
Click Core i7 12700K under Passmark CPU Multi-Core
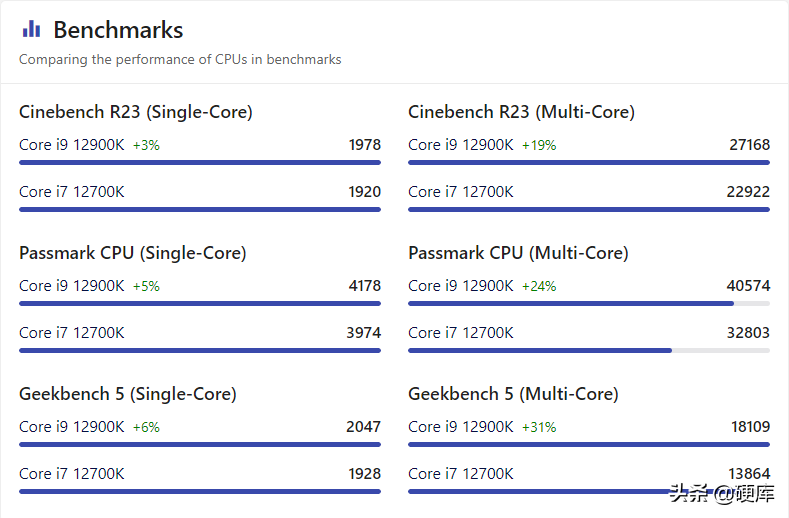click(460, 333)
